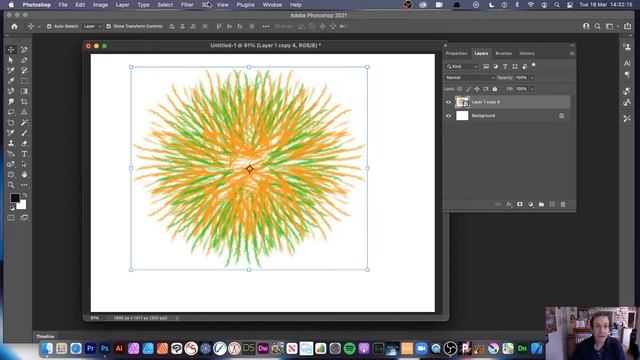Screen dimensions: 640x360
Task: Open the Layers panel menu
Action: pos(572,53)
